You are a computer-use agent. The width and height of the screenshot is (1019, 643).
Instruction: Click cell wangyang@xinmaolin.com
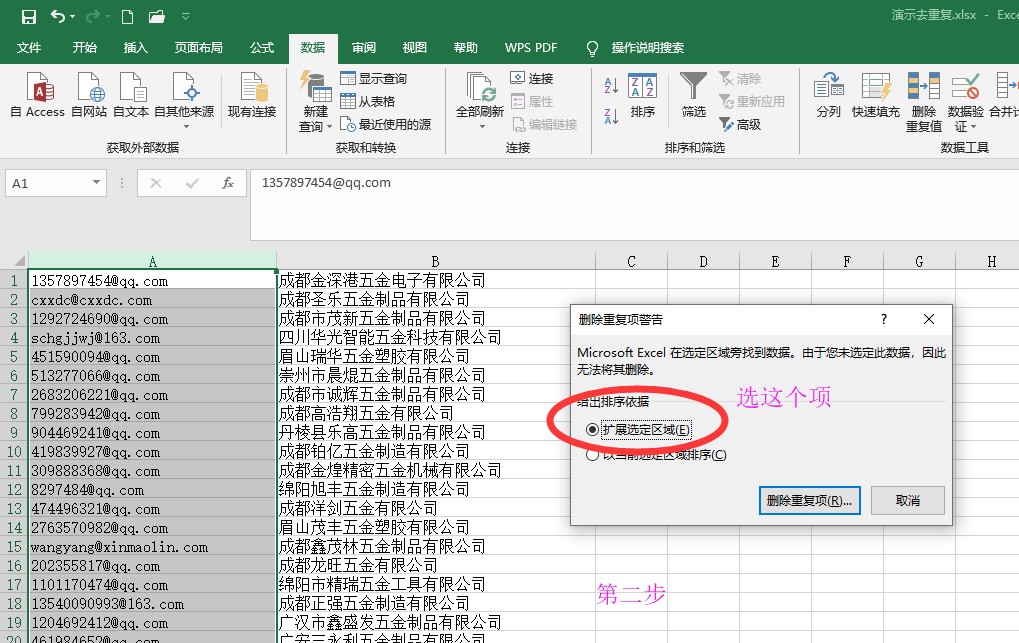153,547
